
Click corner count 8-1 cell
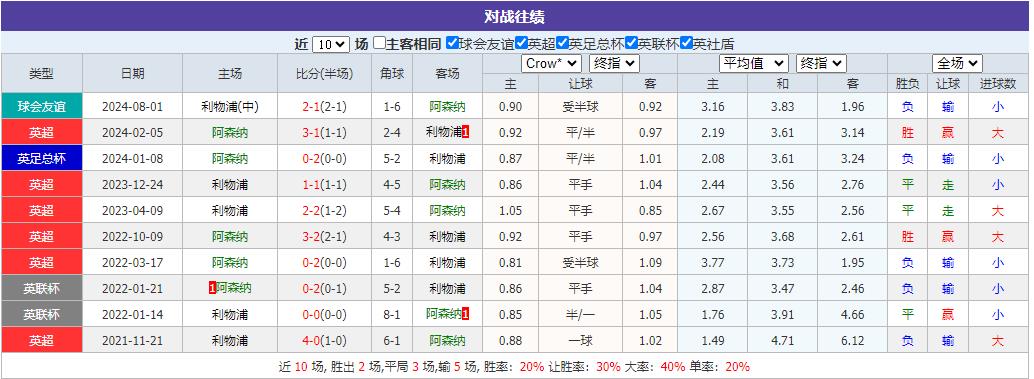pos(392,314)
